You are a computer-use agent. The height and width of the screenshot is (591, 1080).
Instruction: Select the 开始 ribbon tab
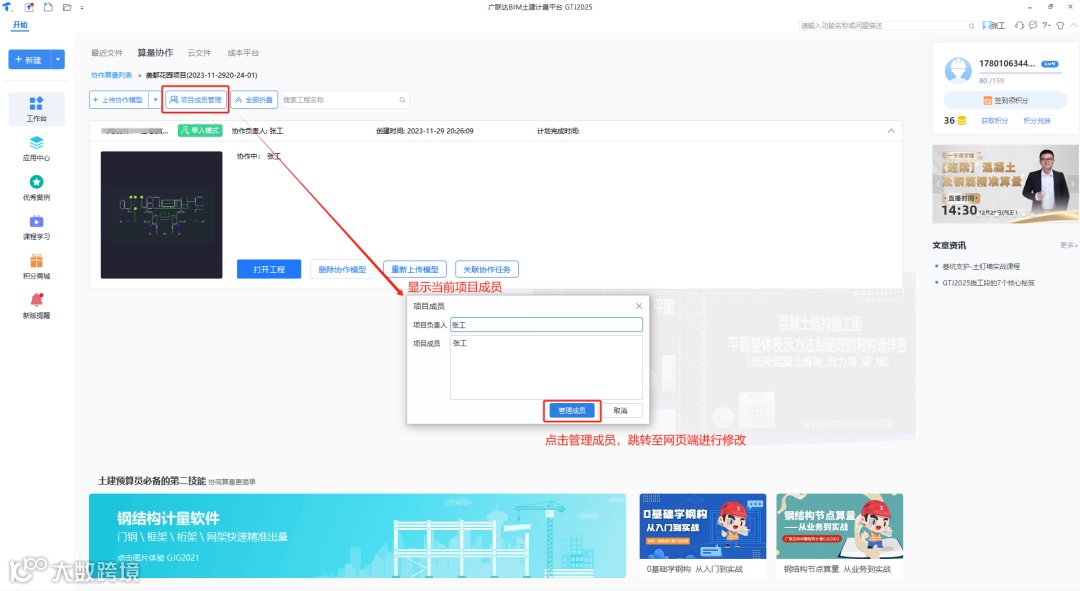[20, 25]
